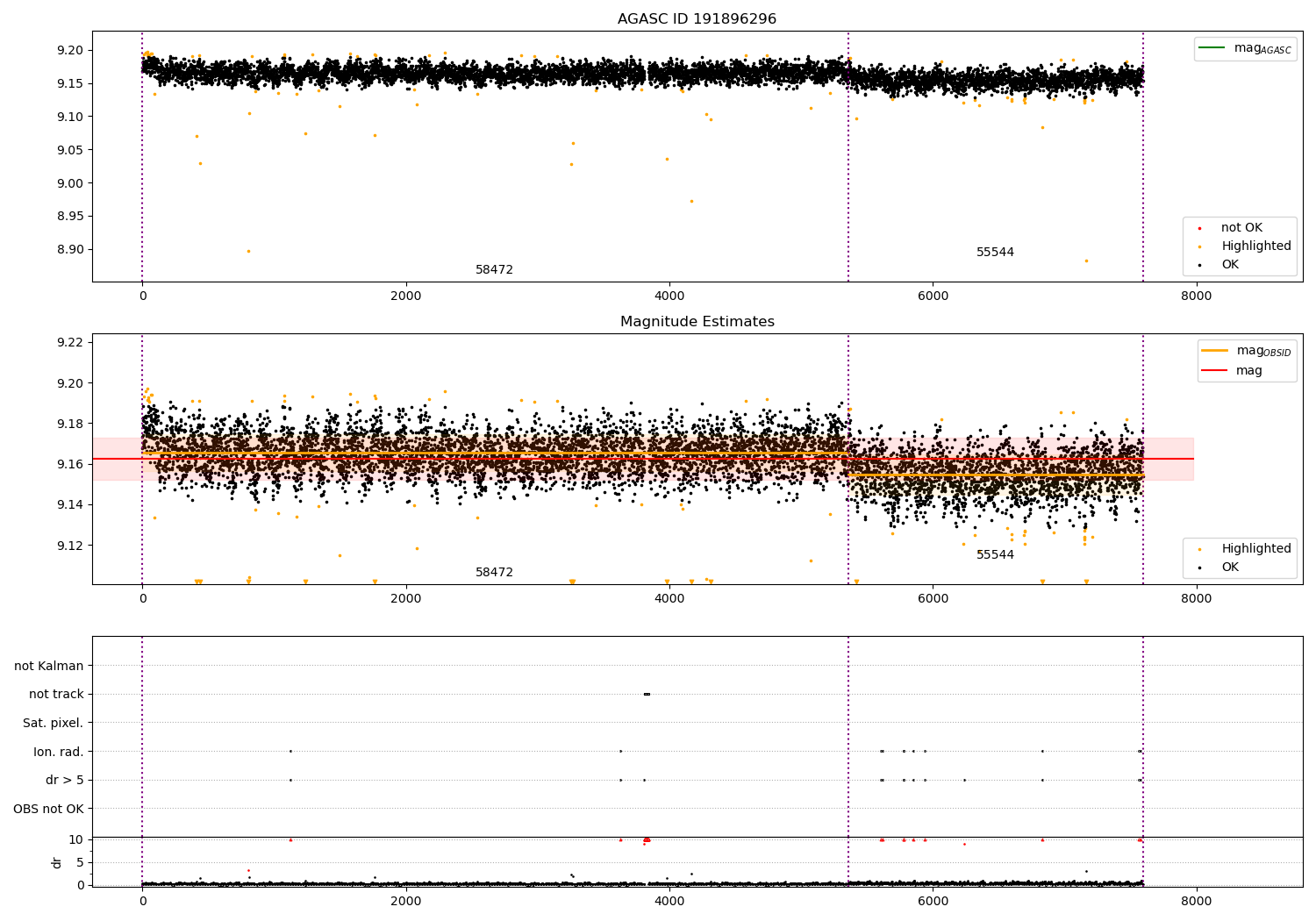Click the 'Ion. rad.' axis label
This screenshot has width=1316, height=921.
click(x=59, y=752)
